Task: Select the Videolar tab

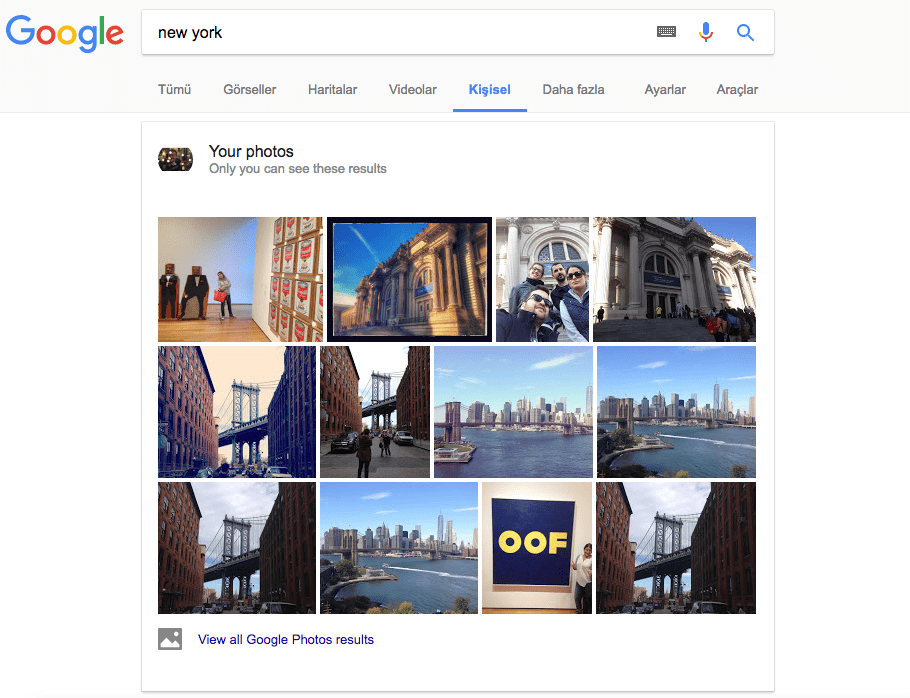Action: 412,89
